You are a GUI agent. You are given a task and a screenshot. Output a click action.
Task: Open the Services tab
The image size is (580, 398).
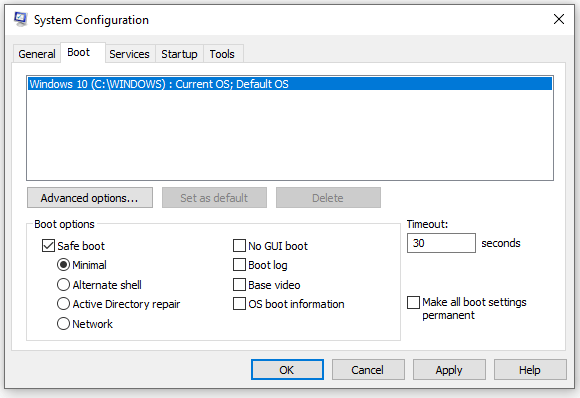click(129, 54)
